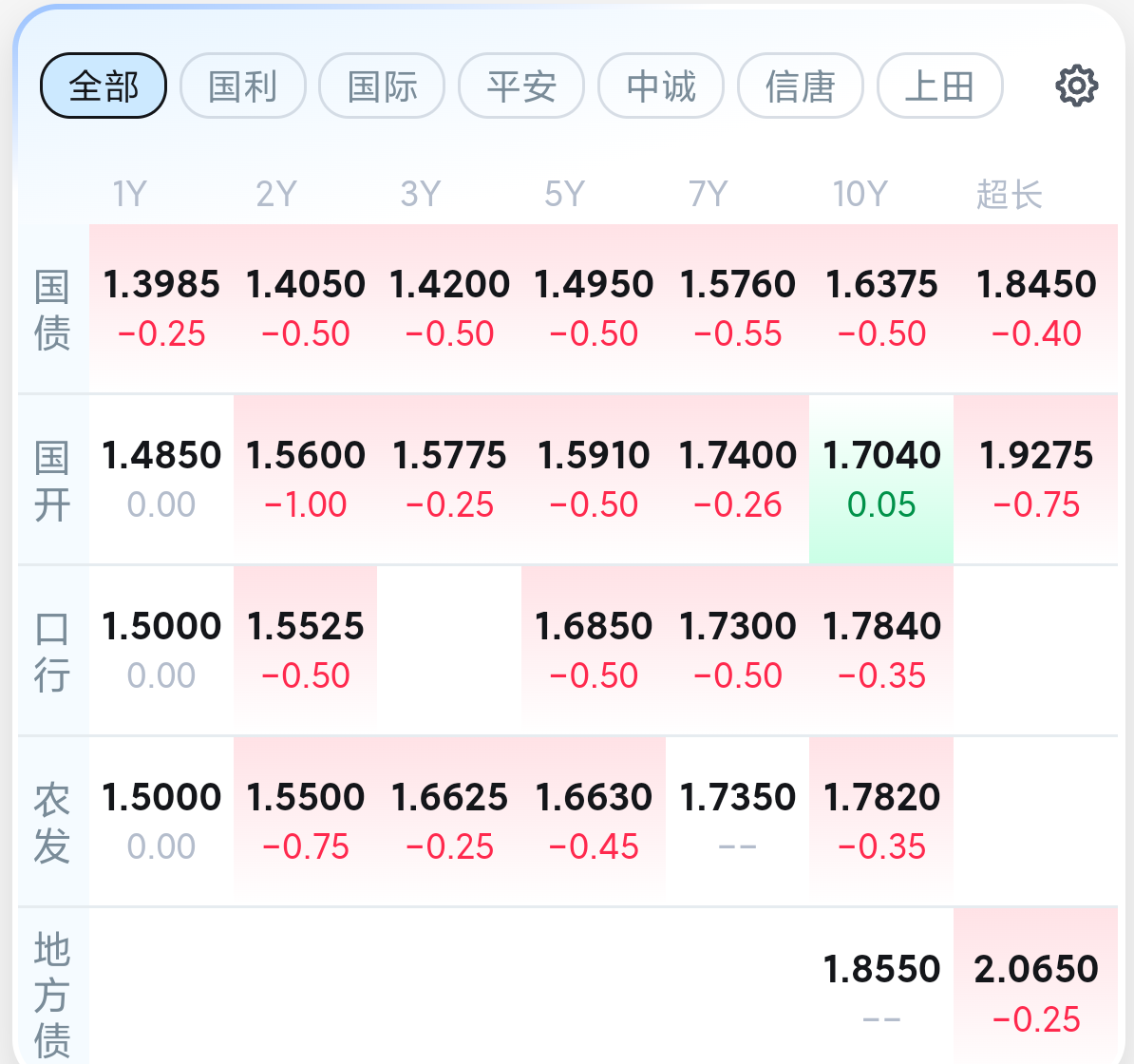The height and width of the screenshot is (1064, 1134).
Task: Click the 超长 column header
Action: click(1009, 195)
